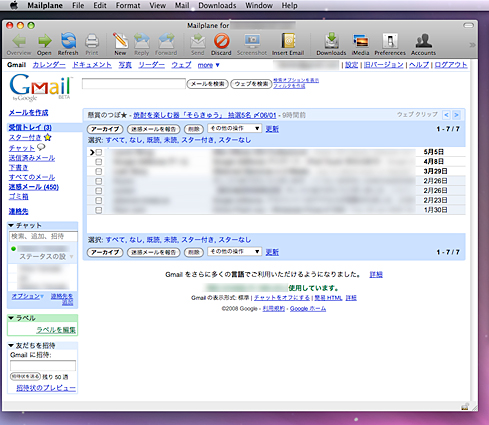Click the top 迷惑メールを報告 button

click(153, 129)
